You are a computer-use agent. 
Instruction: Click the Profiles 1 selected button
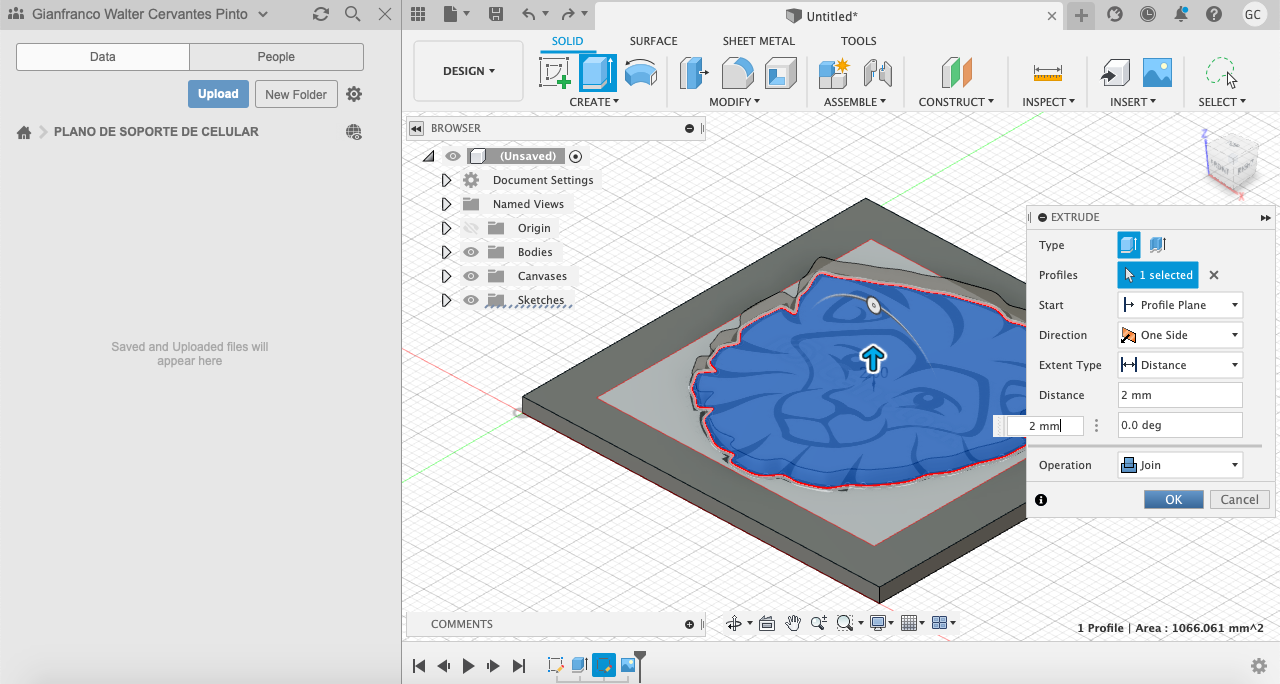click(1158, 275)
